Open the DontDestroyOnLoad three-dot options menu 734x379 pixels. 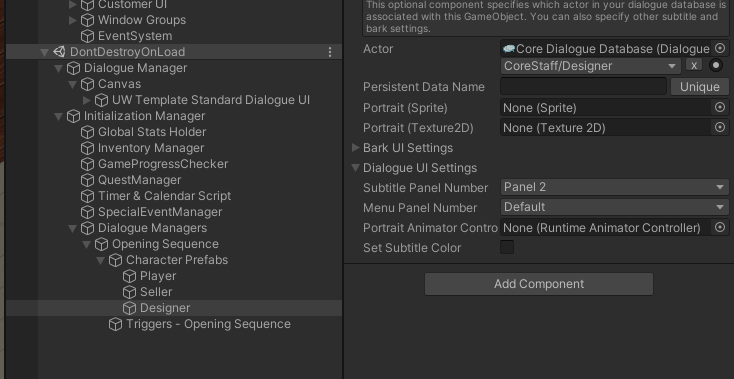pos(330,52)
